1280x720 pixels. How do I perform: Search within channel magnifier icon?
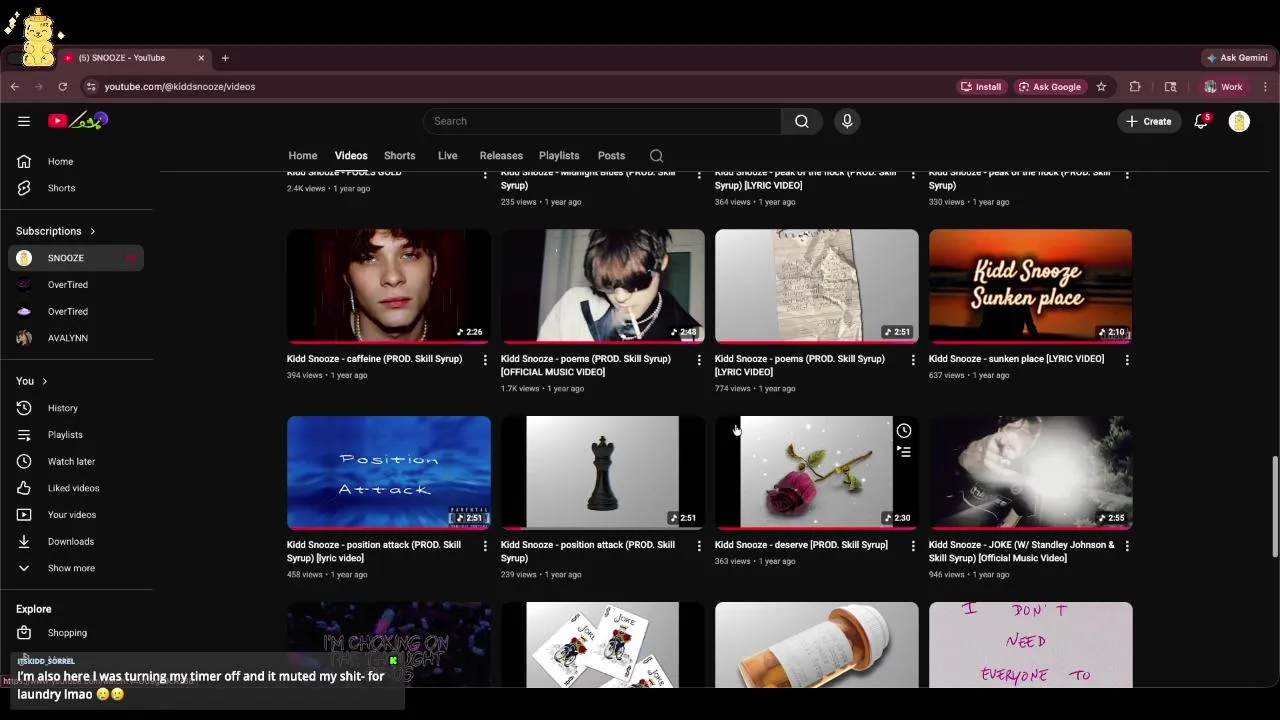tap(656, 156)
